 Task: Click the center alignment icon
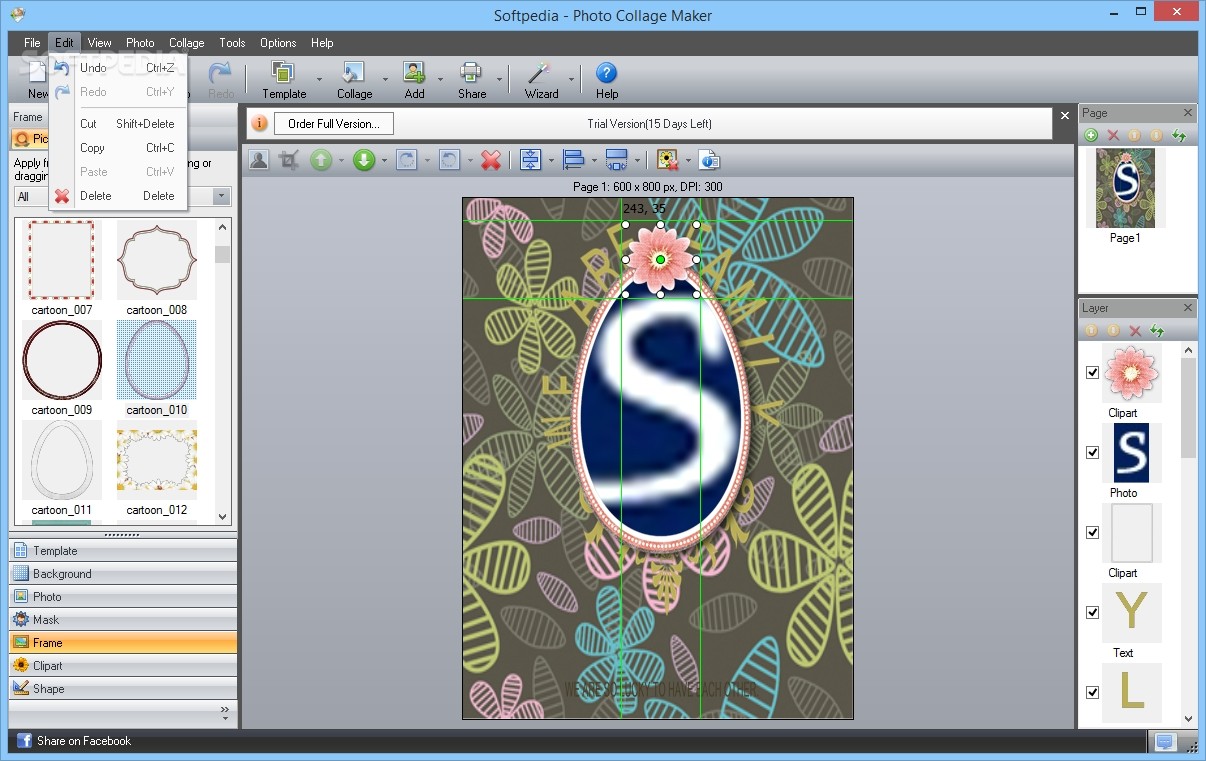(x=530, y=160)
